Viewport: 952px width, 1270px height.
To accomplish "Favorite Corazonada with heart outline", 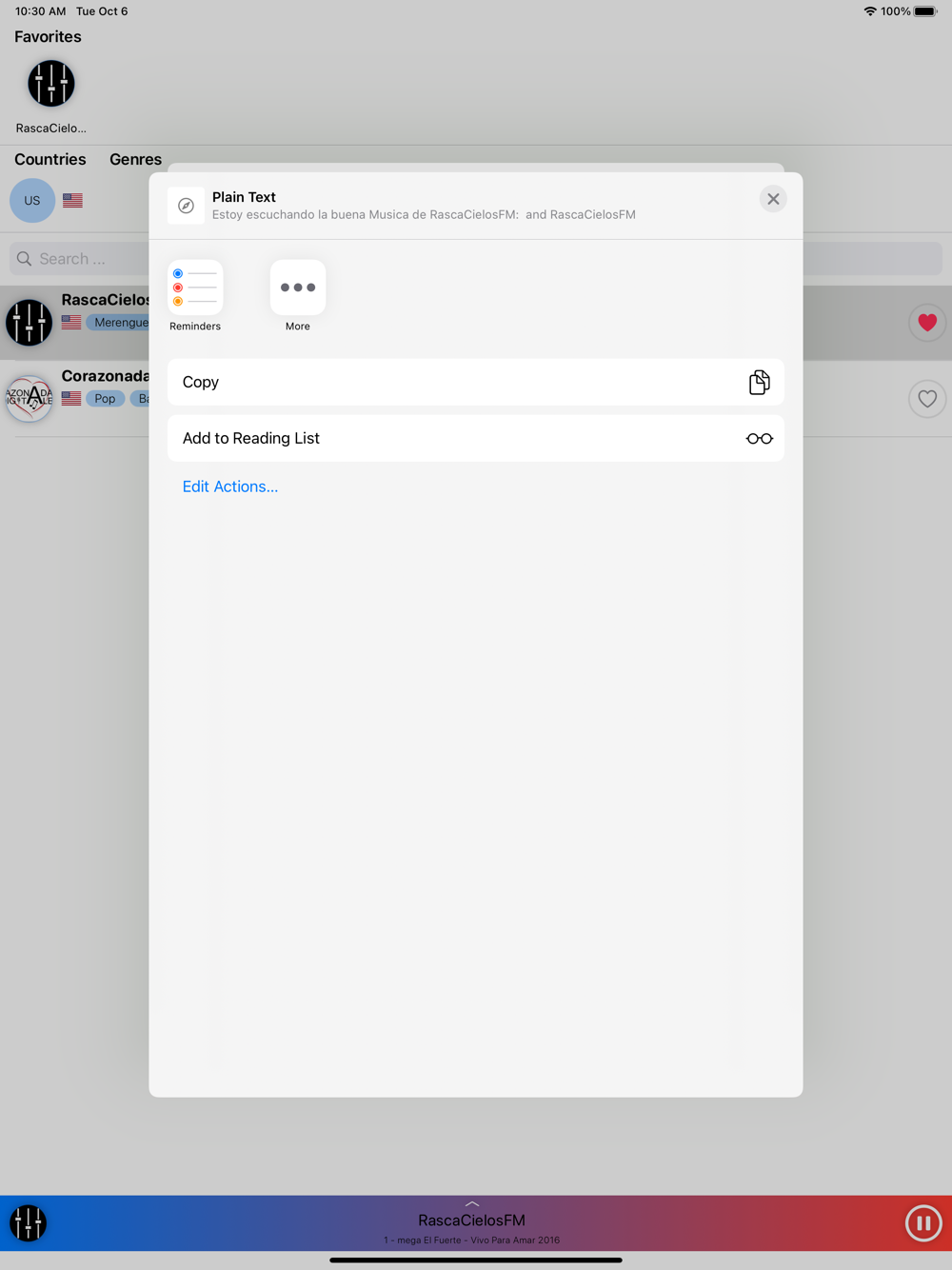I will click(927, 399).
